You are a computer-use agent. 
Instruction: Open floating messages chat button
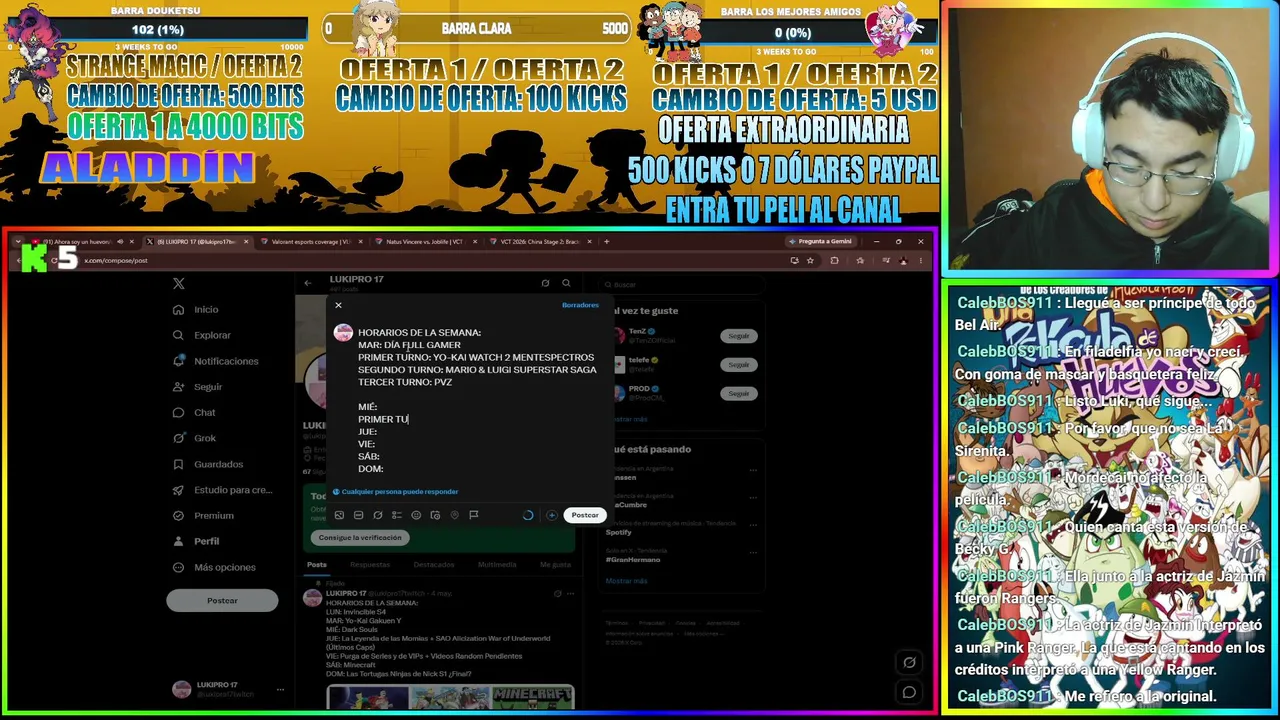point(909,692)
